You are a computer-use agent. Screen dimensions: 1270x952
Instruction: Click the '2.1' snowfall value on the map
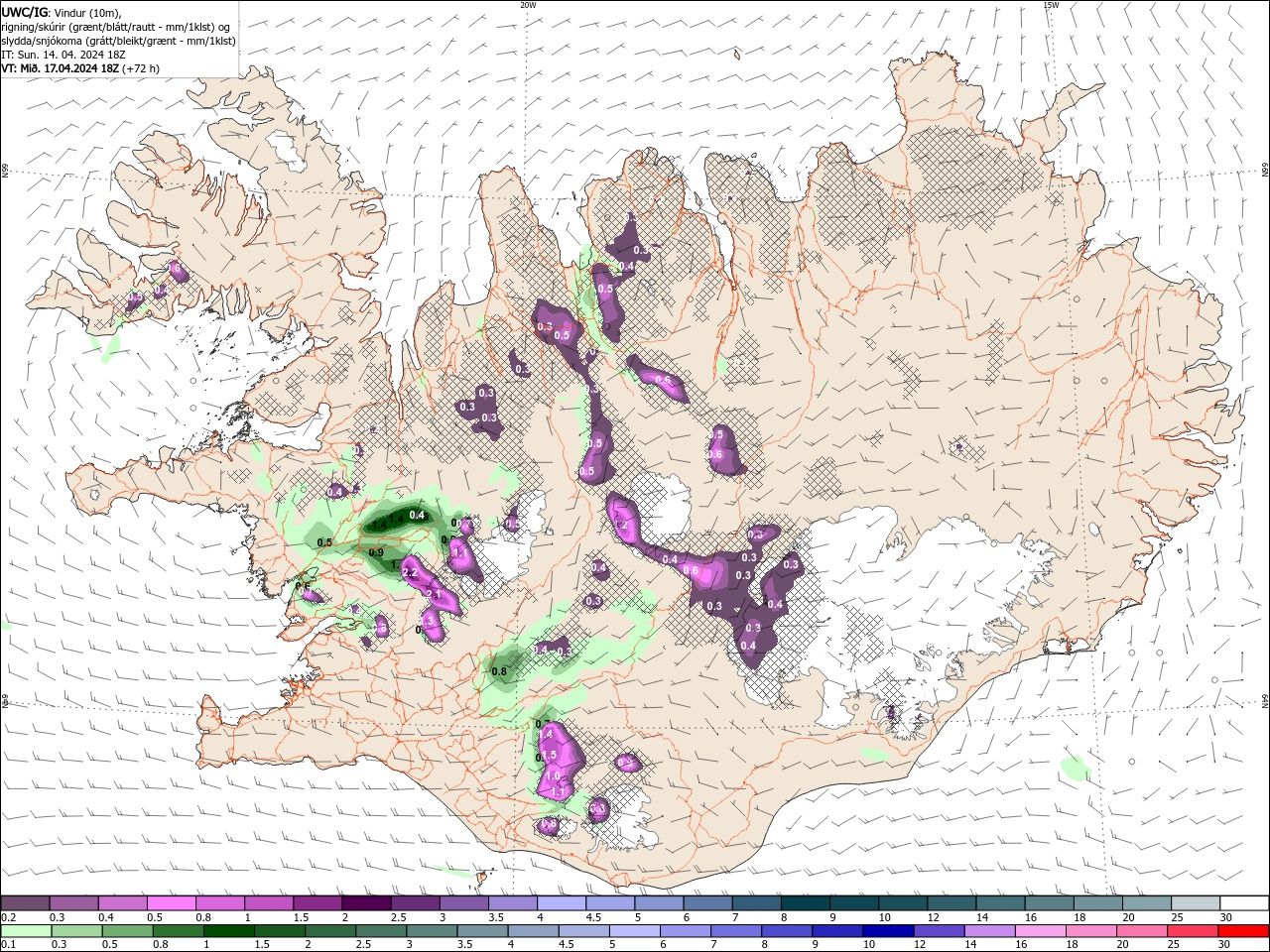click(x=433, y=594)
